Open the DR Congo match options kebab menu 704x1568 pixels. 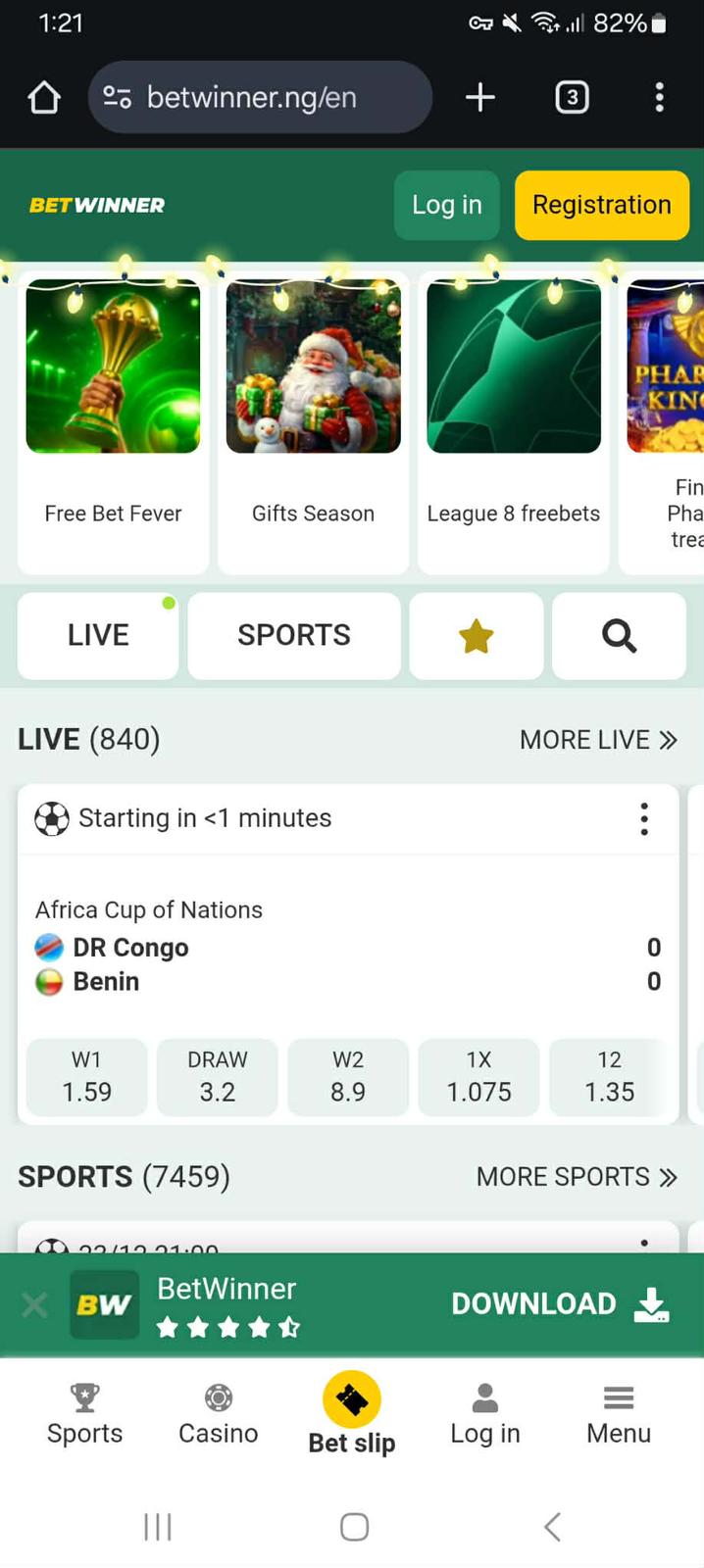pyautogui.click(x=644, y=818)
